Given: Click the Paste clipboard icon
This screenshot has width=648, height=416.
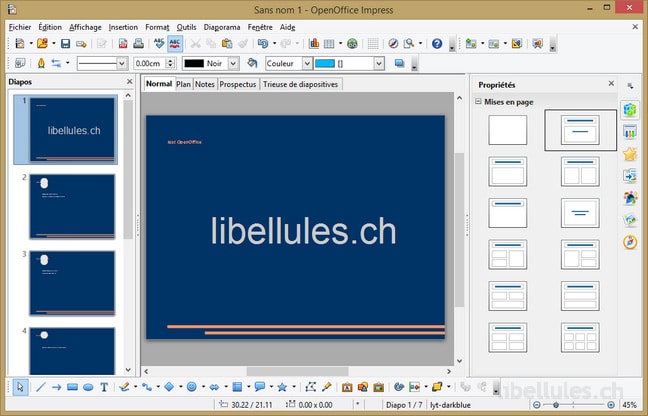Looking at the screenshot, I should (x=226, y=43).
